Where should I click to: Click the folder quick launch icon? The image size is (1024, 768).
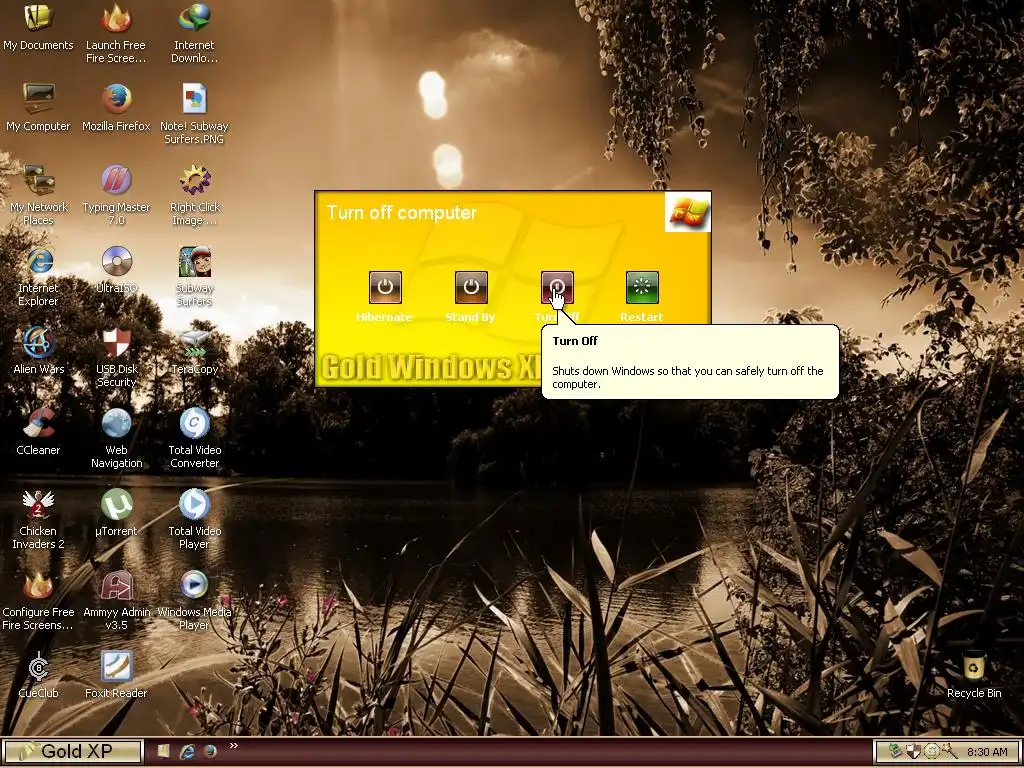tap(163, 751)
